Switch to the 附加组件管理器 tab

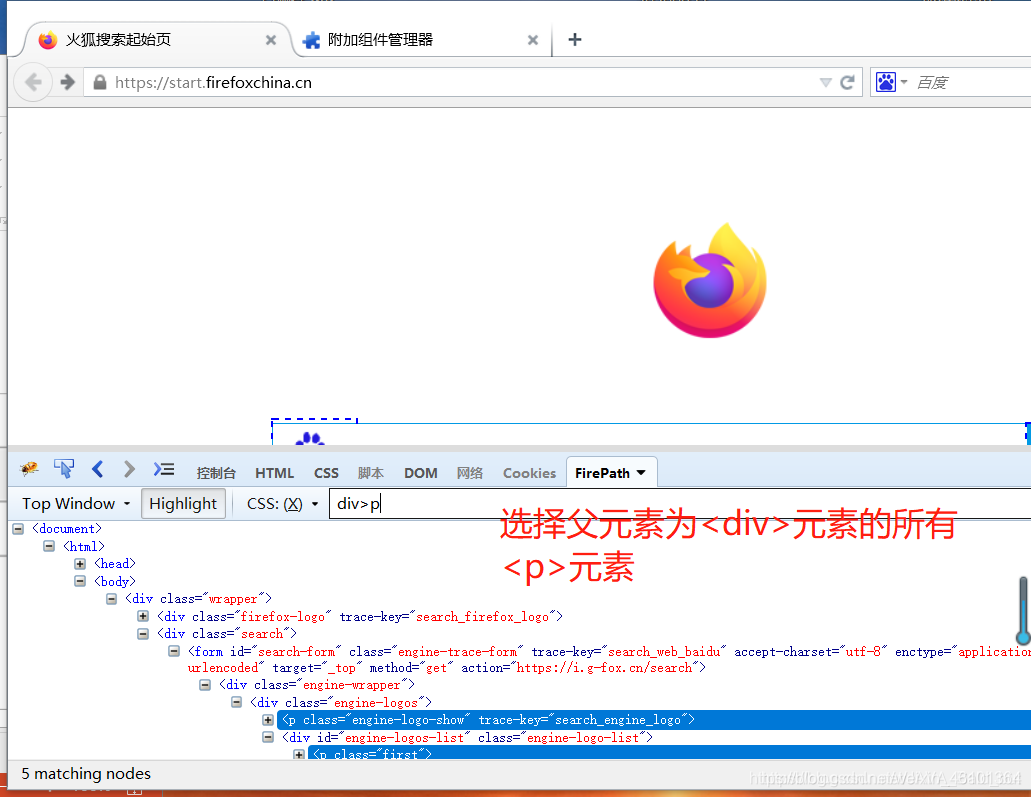click(420, 39)
